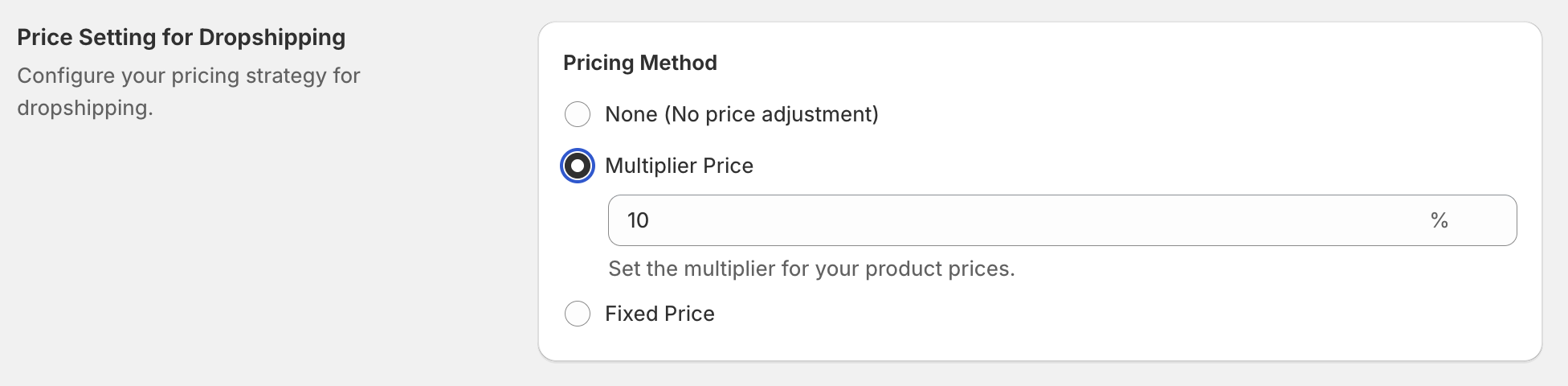Viewport: 1568px width, 386px height.
Task: Click the "Price Setting for Dropshipping" title
Action: coord(181,37)
